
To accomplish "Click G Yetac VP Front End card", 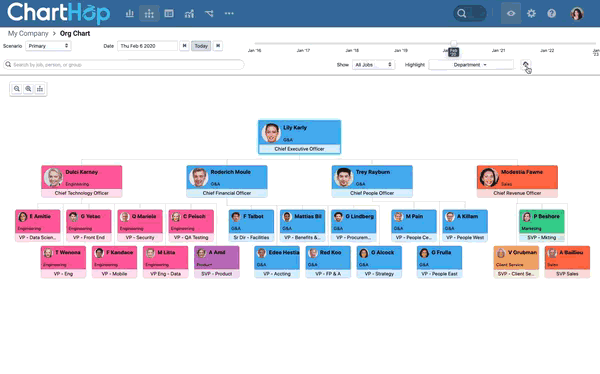I will point(89,225).
